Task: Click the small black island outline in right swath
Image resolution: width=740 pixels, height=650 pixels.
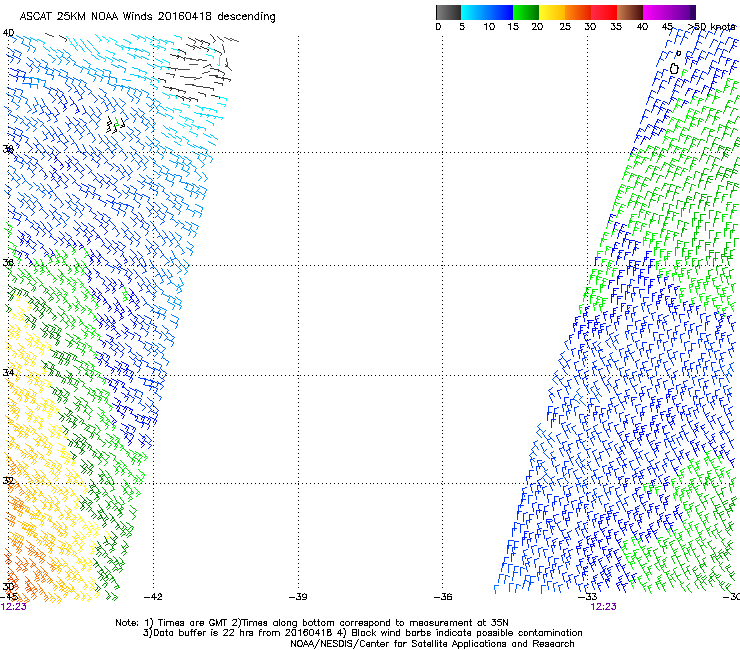Action: 674,69
